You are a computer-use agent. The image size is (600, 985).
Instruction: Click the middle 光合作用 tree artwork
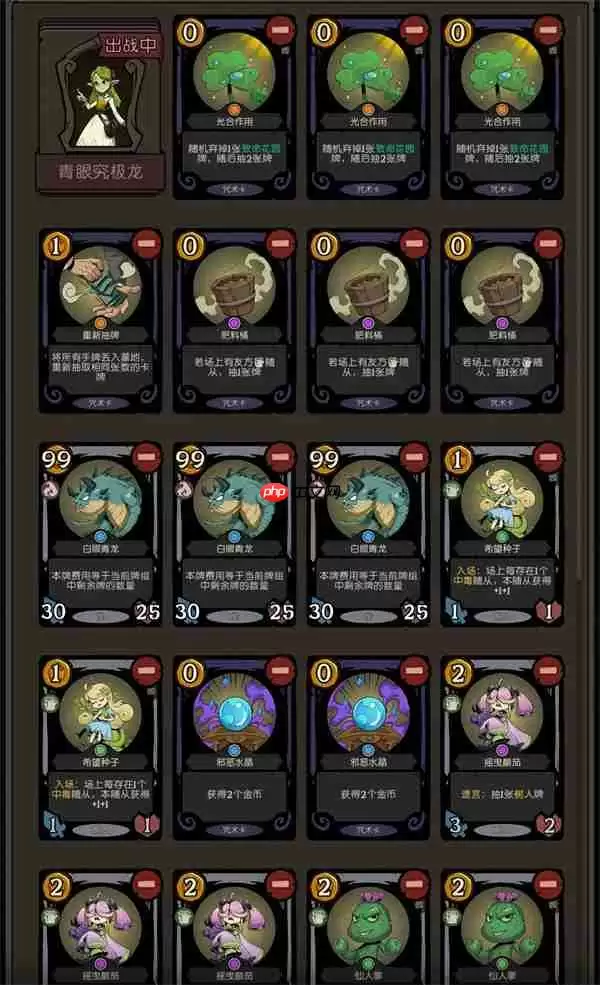[368, 72]
